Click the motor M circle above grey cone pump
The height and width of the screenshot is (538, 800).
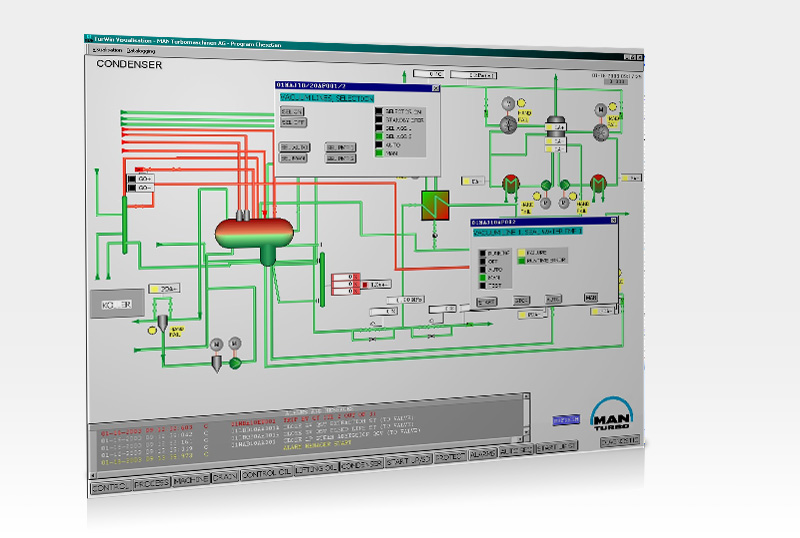pyautogui.click(x=216, y=345)
